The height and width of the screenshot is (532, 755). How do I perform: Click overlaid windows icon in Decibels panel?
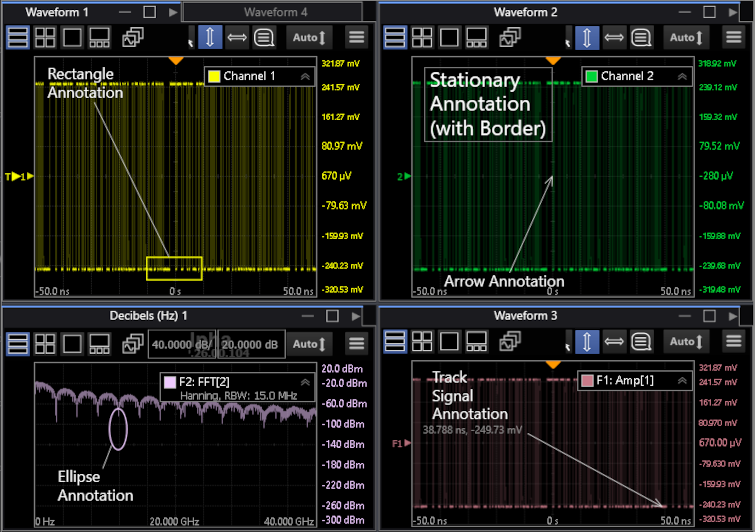click(x=131, y=343)
